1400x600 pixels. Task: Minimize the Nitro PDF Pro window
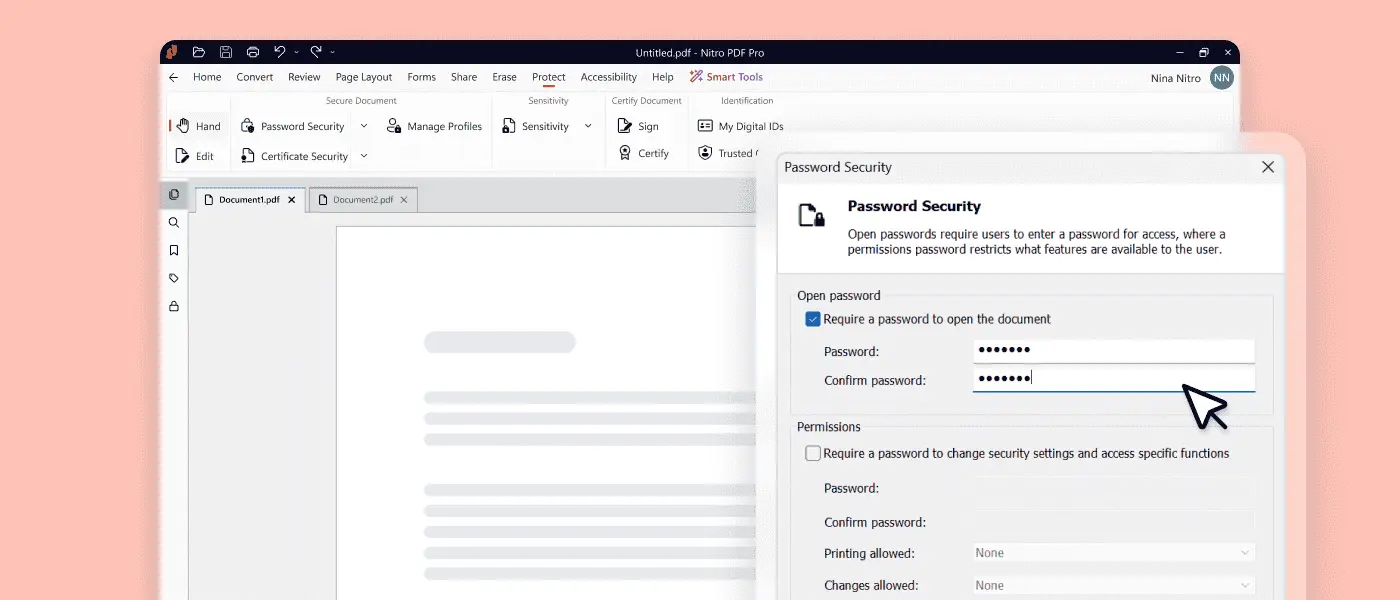point(1178,52)
